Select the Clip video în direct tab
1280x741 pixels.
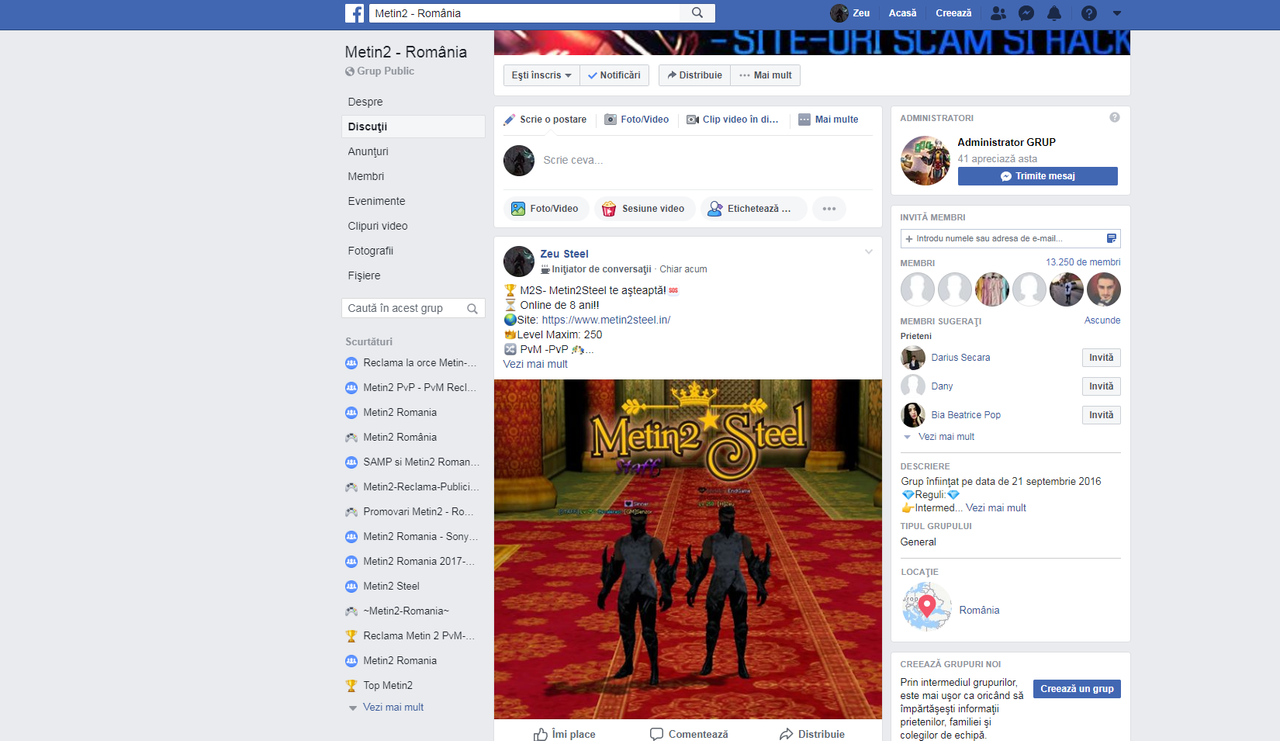732,120
